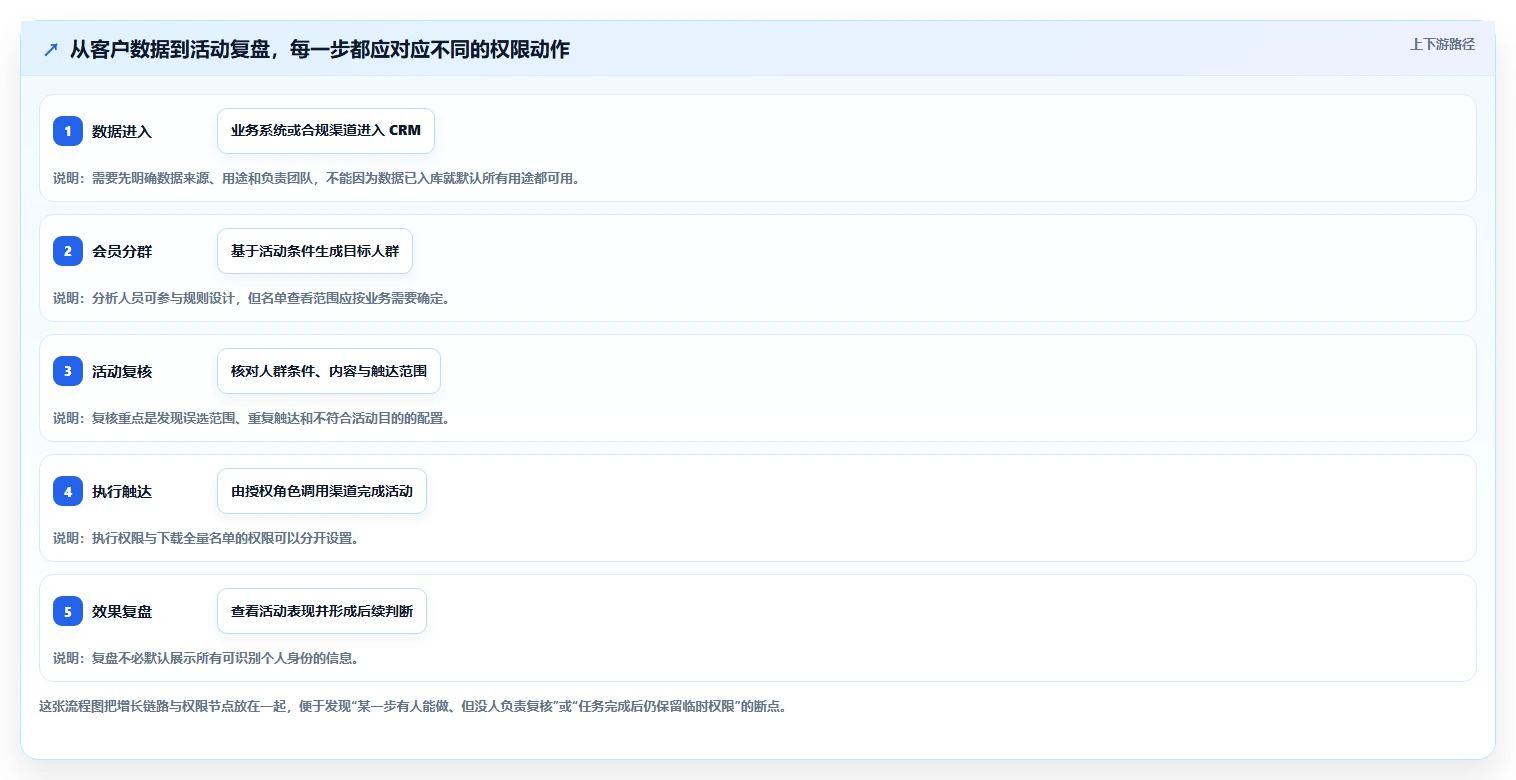Click the footer paragraph starting 这张流程图
This screenshot has height=780, width=1516.
point(413,707)
